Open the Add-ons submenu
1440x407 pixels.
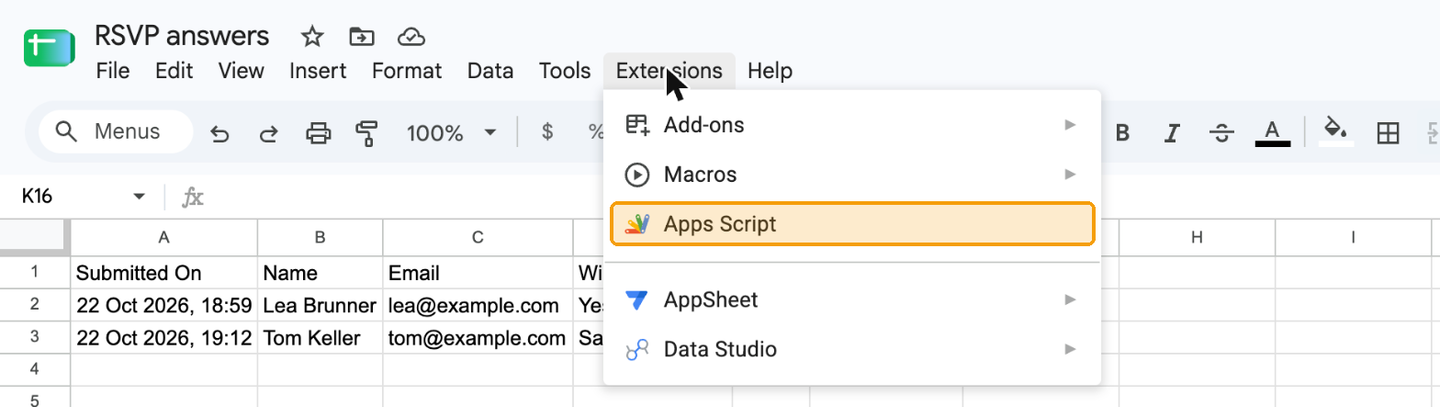tap(852, 125)
